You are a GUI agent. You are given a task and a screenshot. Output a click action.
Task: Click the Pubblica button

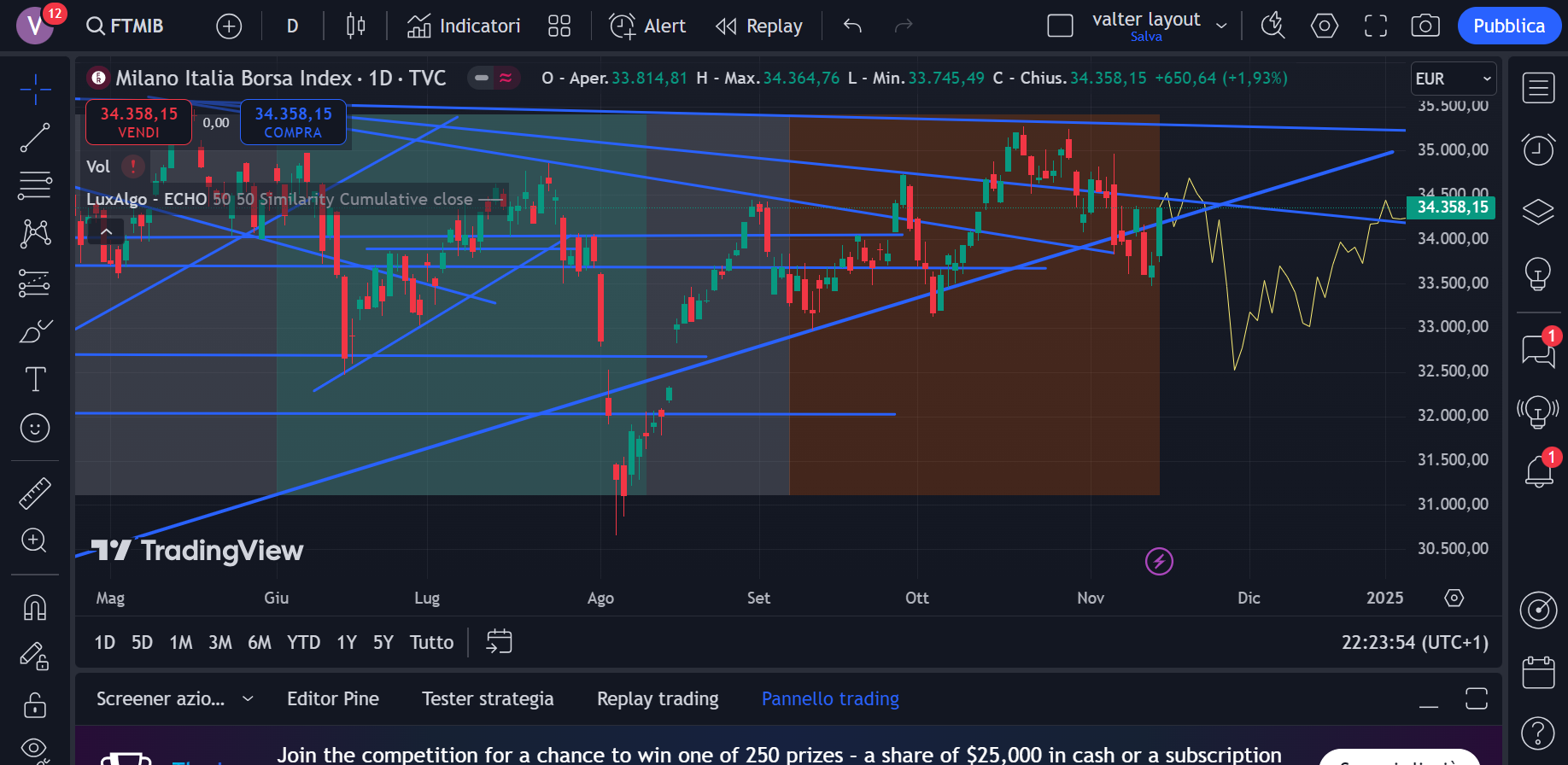pos(1509,26)
